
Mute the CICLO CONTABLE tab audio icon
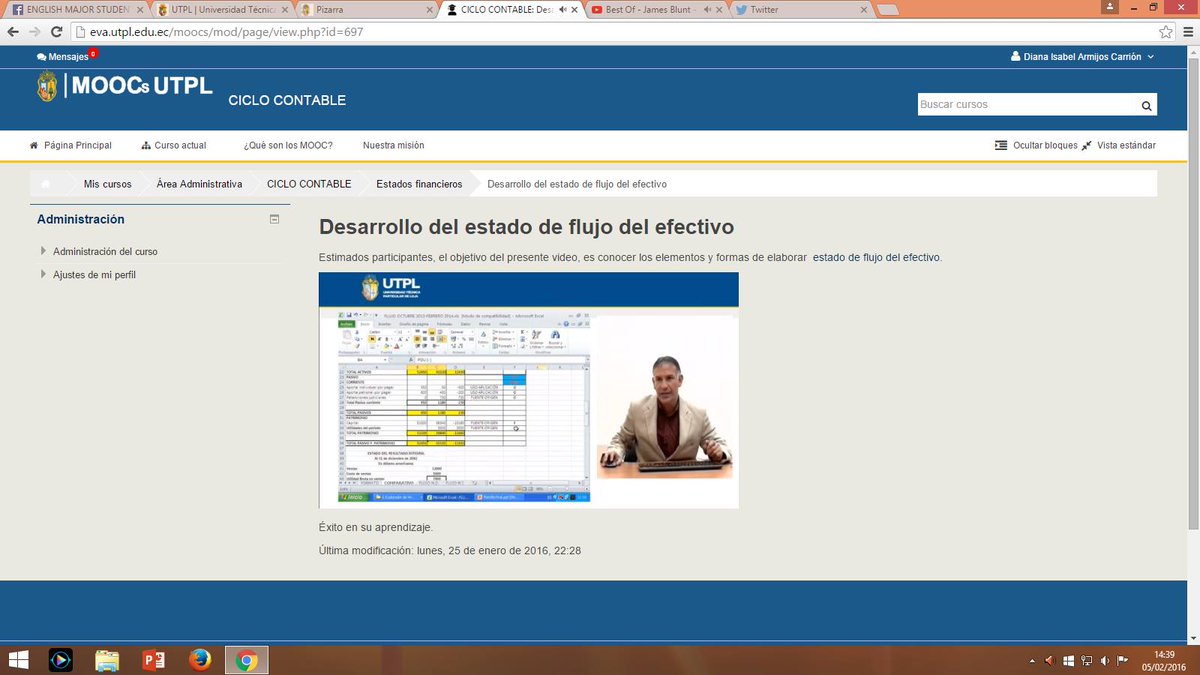pos(563,10)
